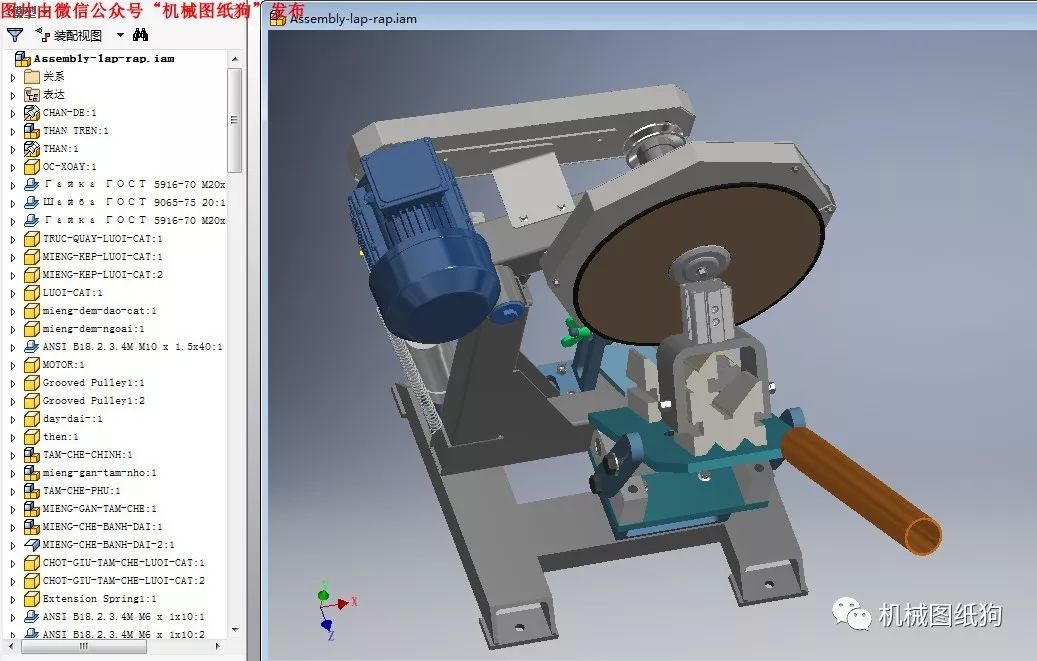
Task: Click the MIENG-CHE-BANH-DAI-2:1 sheet metal icon
Action: [x=32, y=545]
